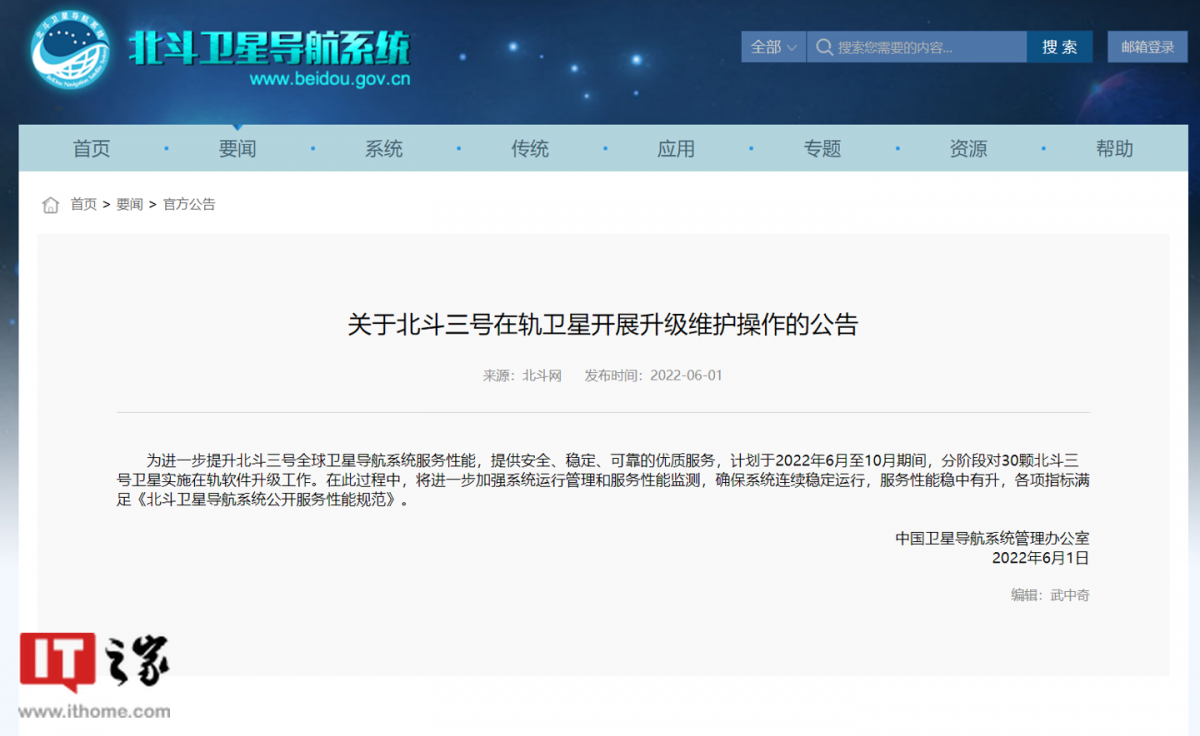Click the 首页 breadcrumb link
This screenshot has width=1200, height=736.
[x=83, y=204]
